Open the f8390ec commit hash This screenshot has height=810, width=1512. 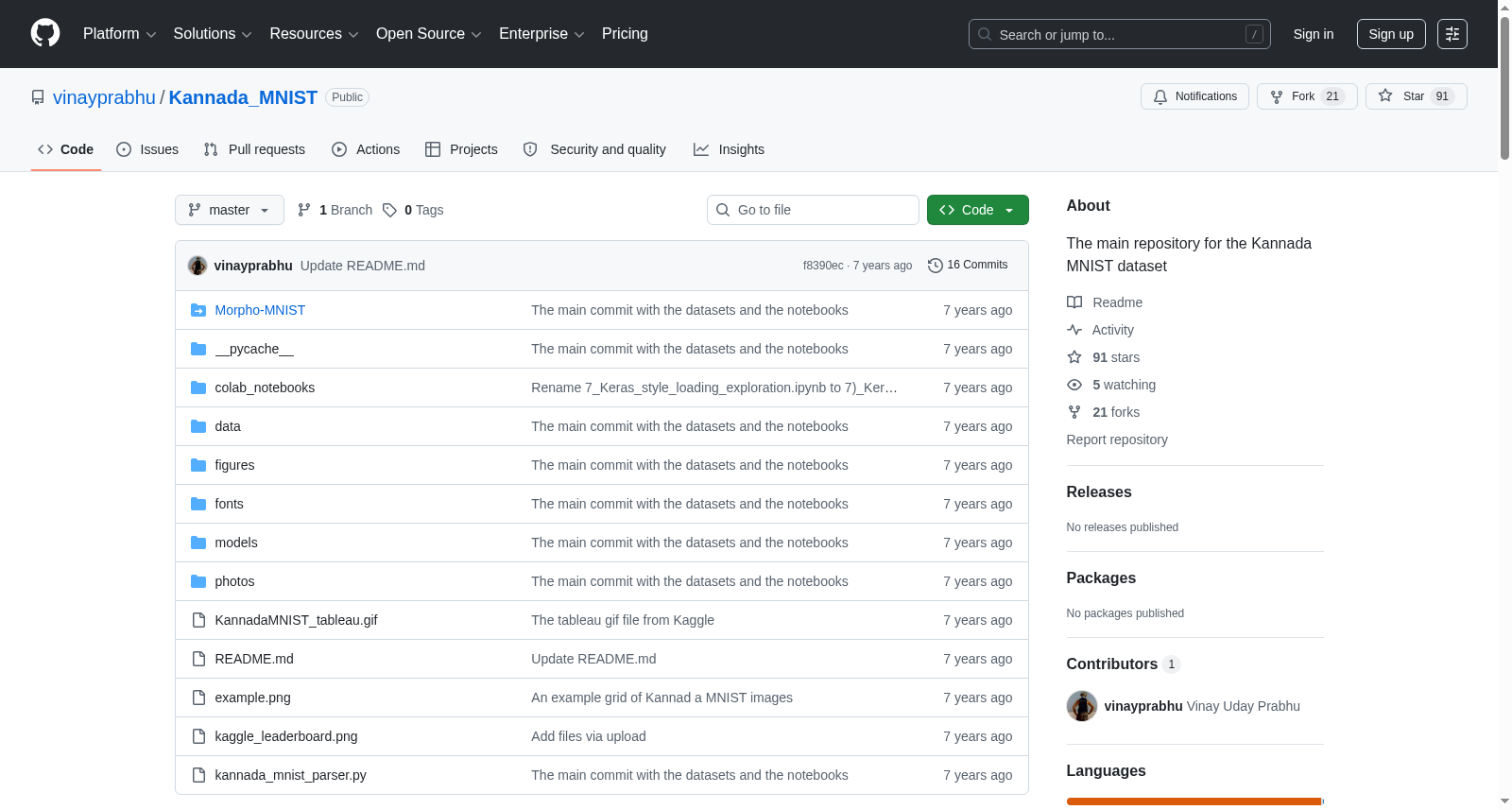(823, 266)
